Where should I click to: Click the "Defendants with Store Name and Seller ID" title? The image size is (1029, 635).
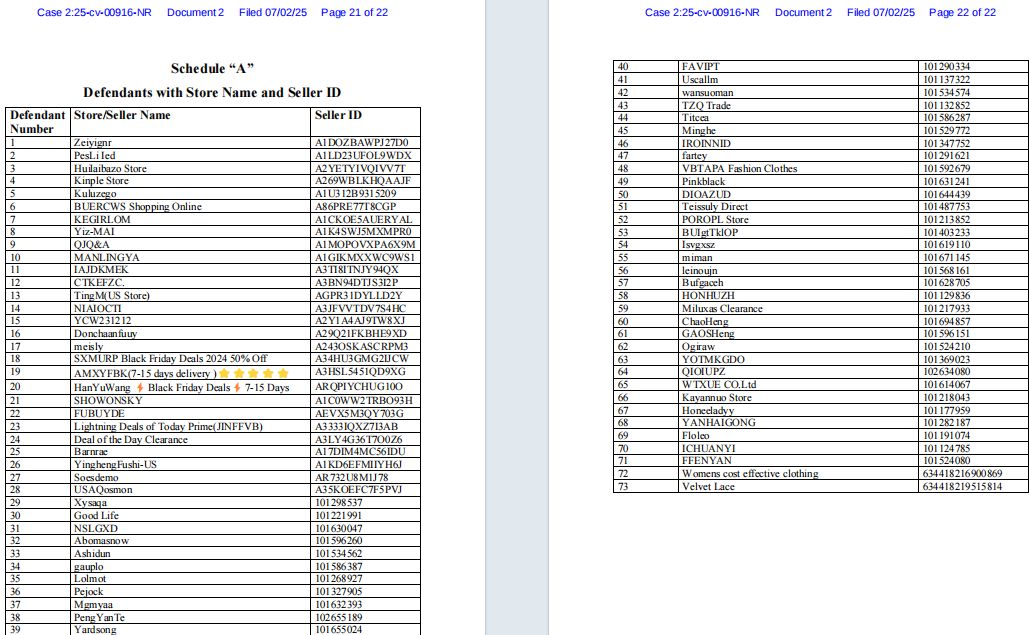[x=212, y=92]
